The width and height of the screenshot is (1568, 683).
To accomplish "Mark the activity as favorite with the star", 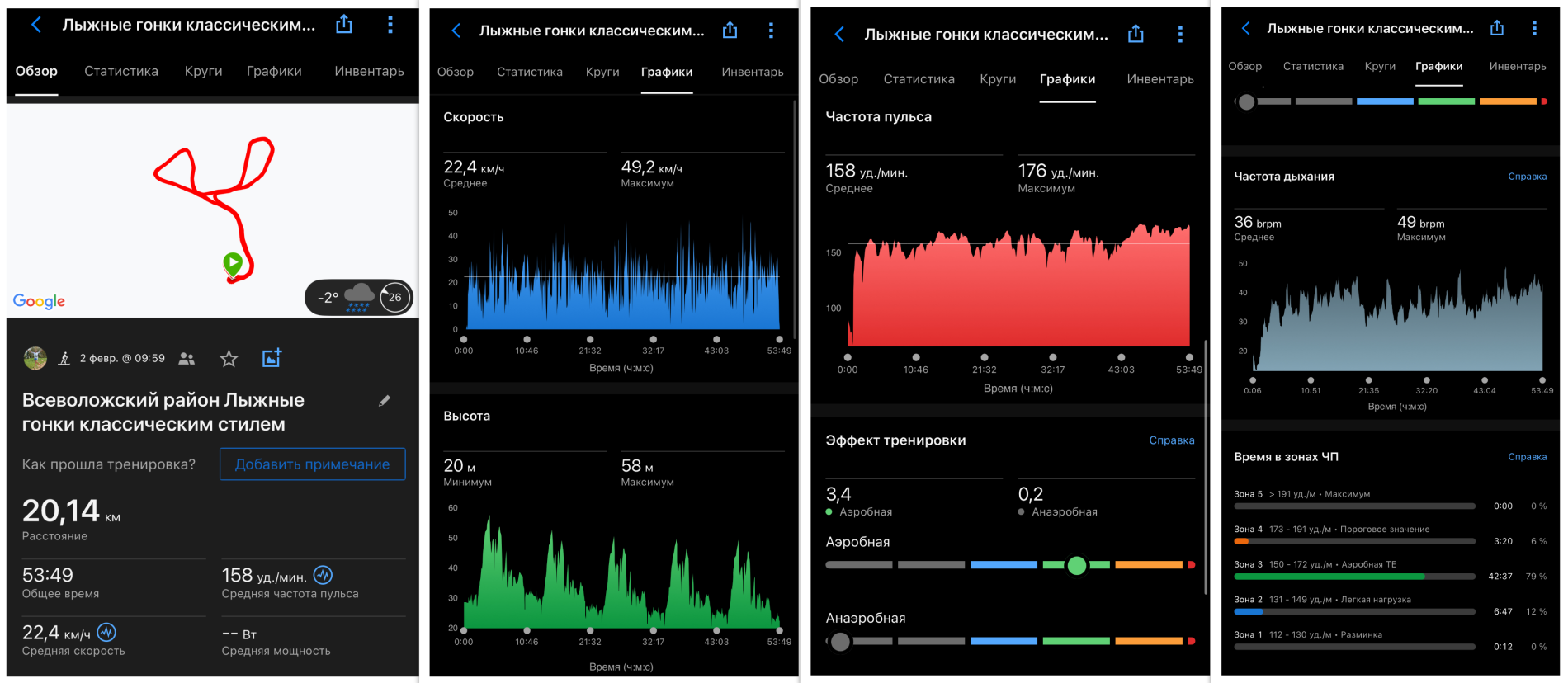I will [229, 359].
